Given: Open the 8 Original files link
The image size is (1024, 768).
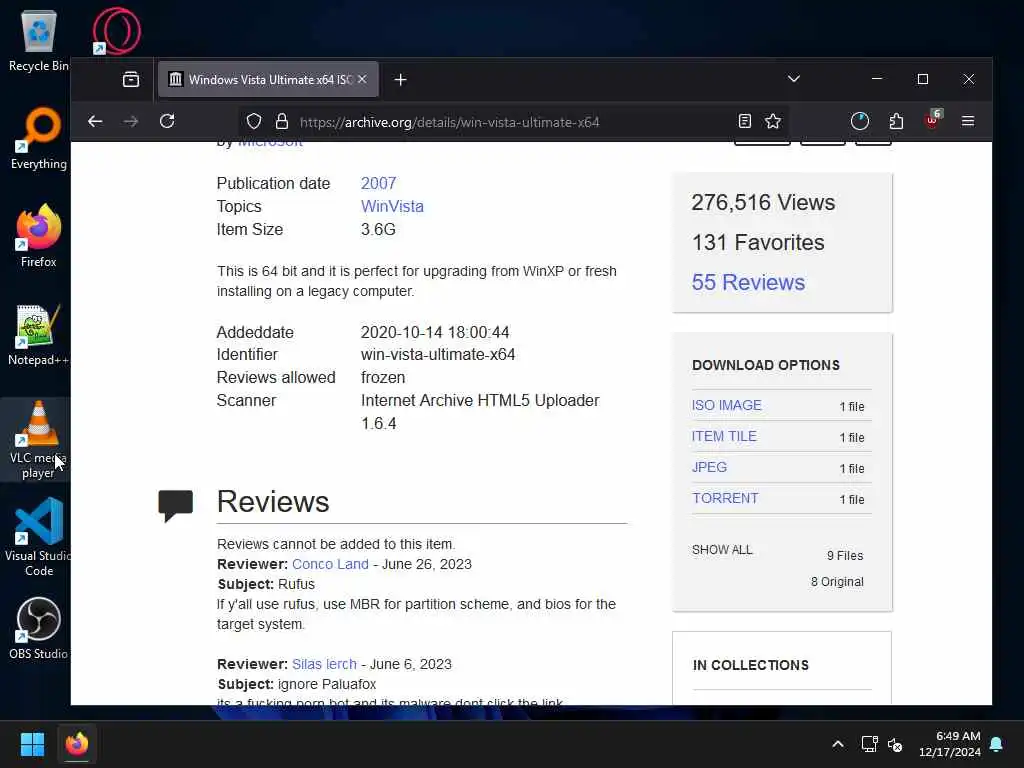Looking at the screenshot, I should (x=837, y=582).
